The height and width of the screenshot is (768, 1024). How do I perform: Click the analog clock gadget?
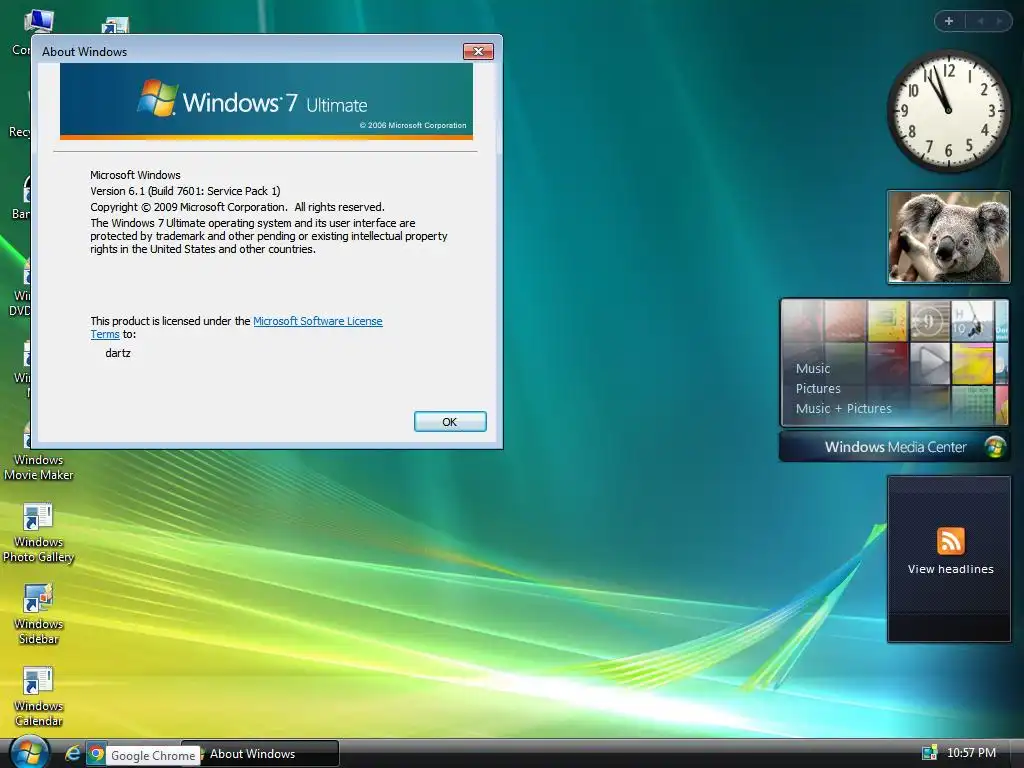pyautogui.click(x=948, y=111)
